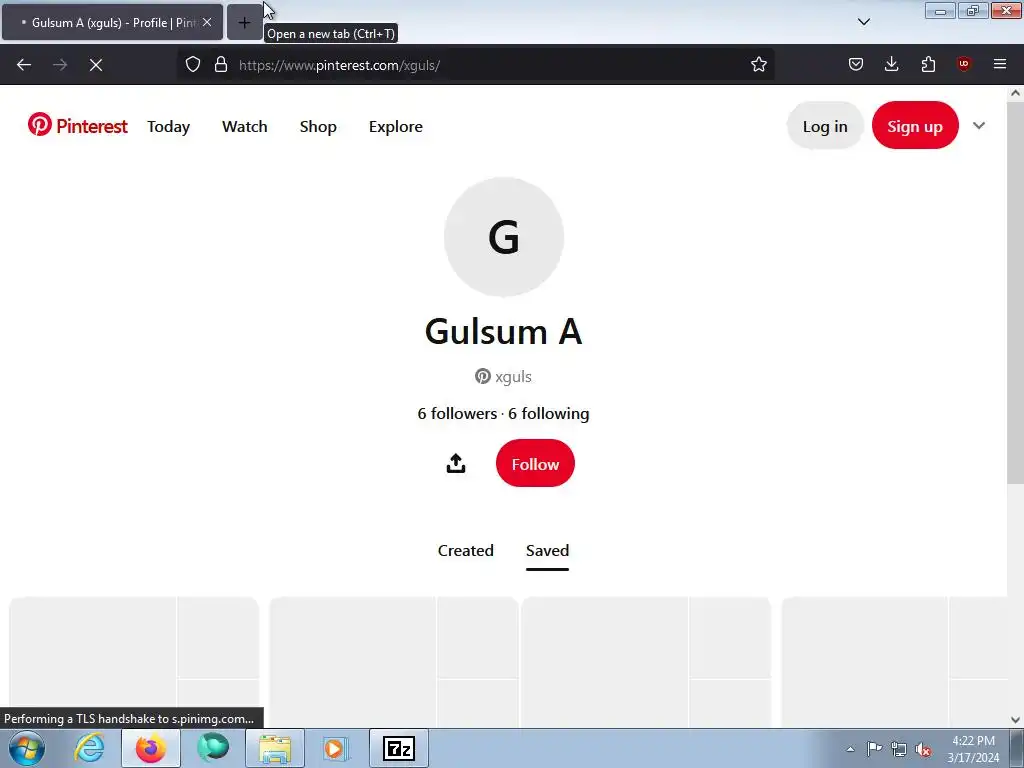This screenshot has width=1024, height=768.
Task: Click the taskbar clock showing 4:22 PM
Action: click(973, 748)
